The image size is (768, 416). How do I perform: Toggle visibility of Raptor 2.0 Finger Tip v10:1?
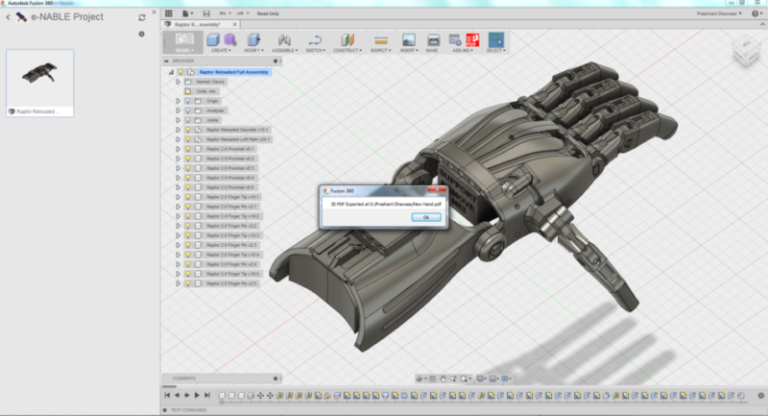tap(188, 197)
